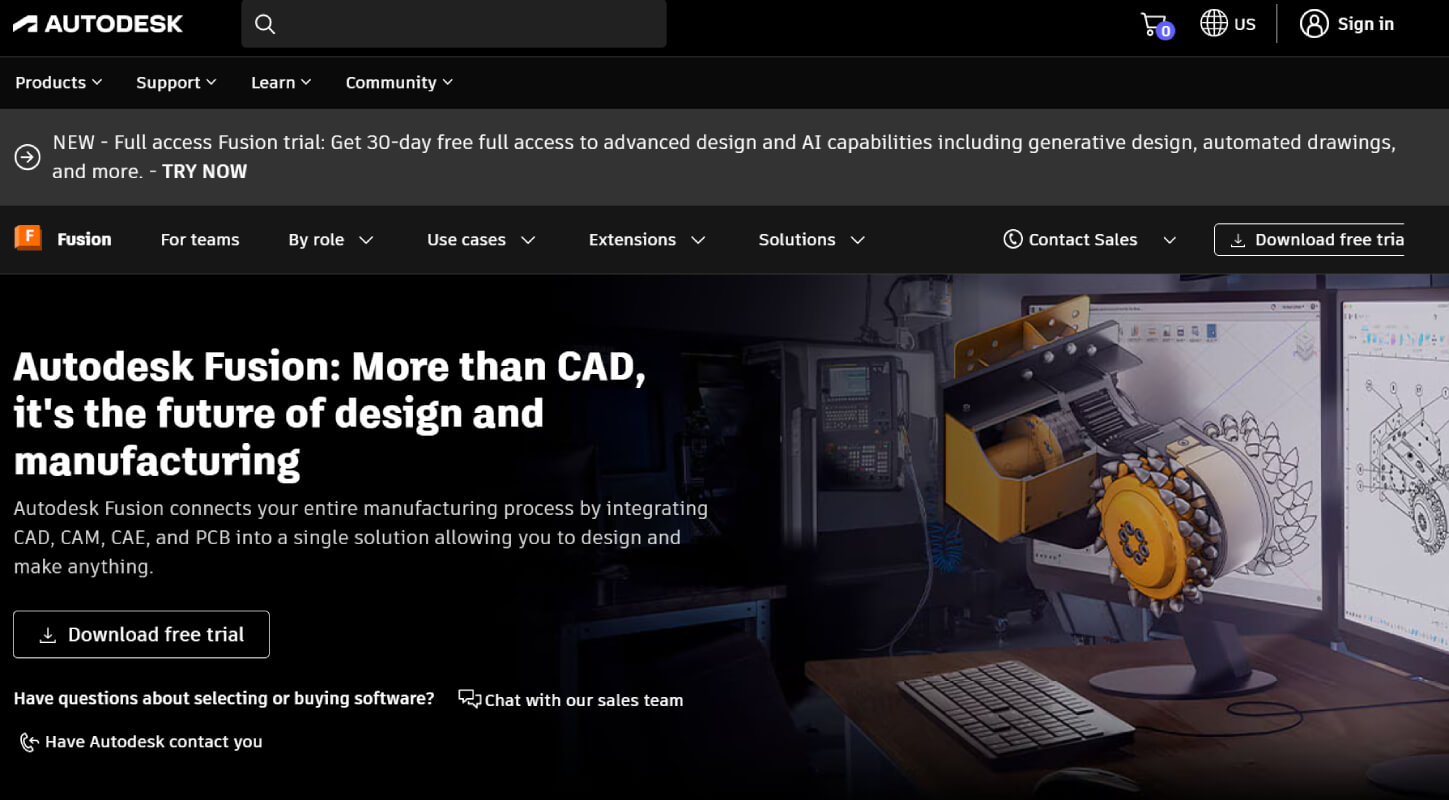Click the Autodesk logo

coord(98,24)
